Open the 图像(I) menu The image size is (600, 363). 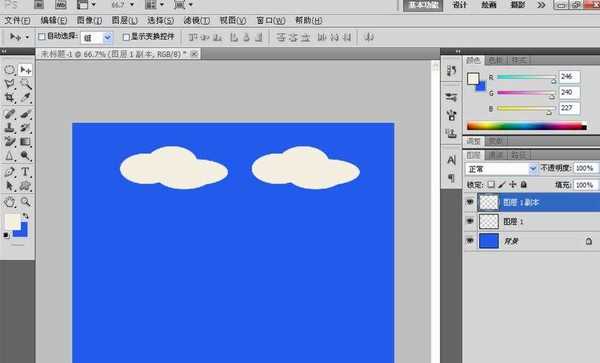(90, 20)
